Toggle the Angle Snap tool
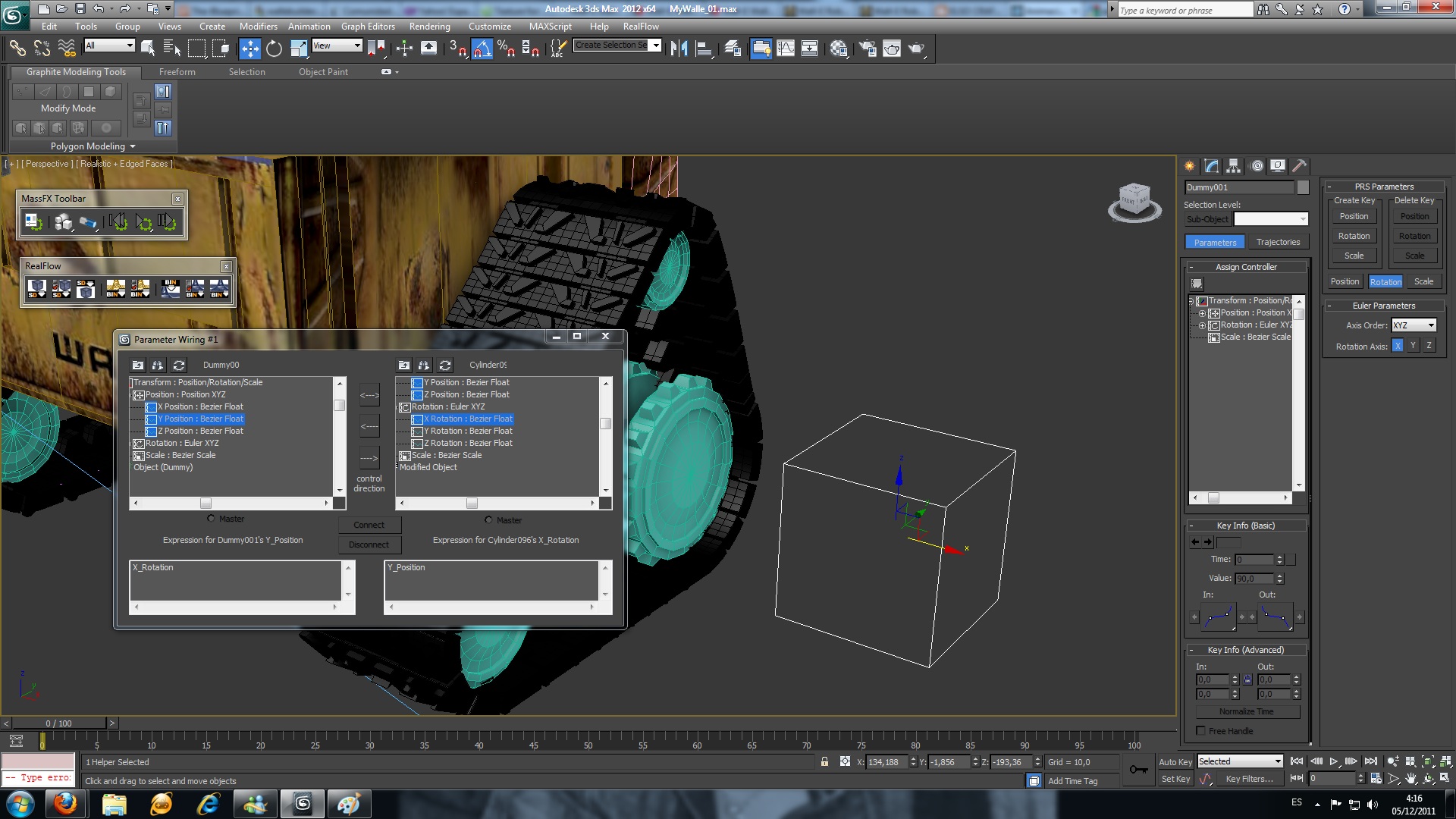 tap(482, 49)
